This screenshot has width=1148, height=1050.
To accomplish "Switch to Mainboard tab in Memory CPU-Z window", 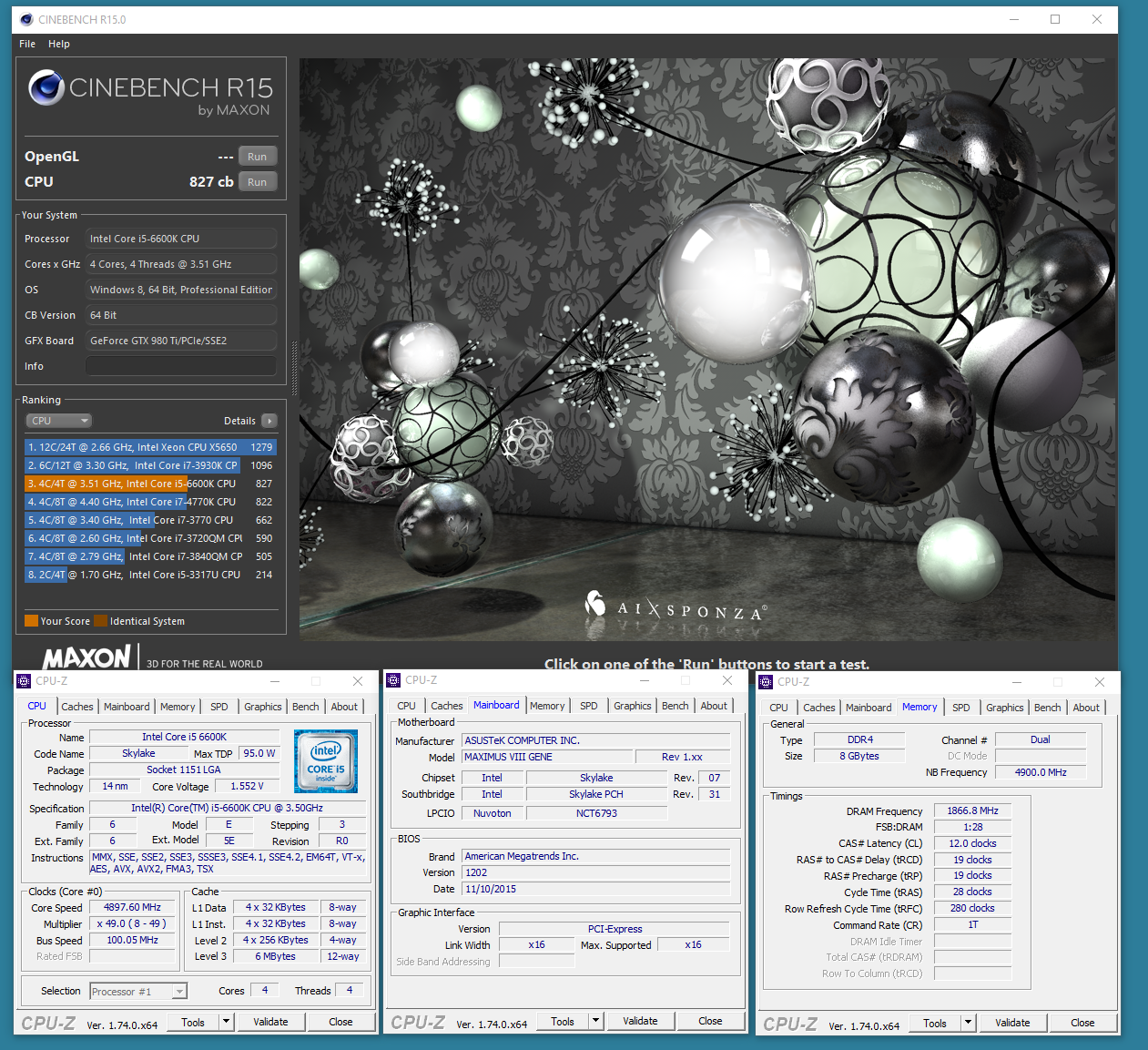I will pyautogui.click(x=869, y=708).
